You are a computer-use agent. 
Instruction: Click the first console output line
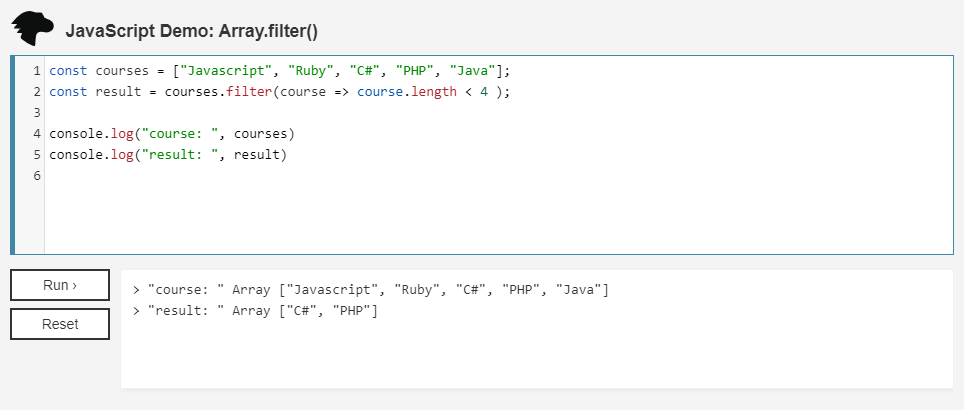[x=370, y=290]
